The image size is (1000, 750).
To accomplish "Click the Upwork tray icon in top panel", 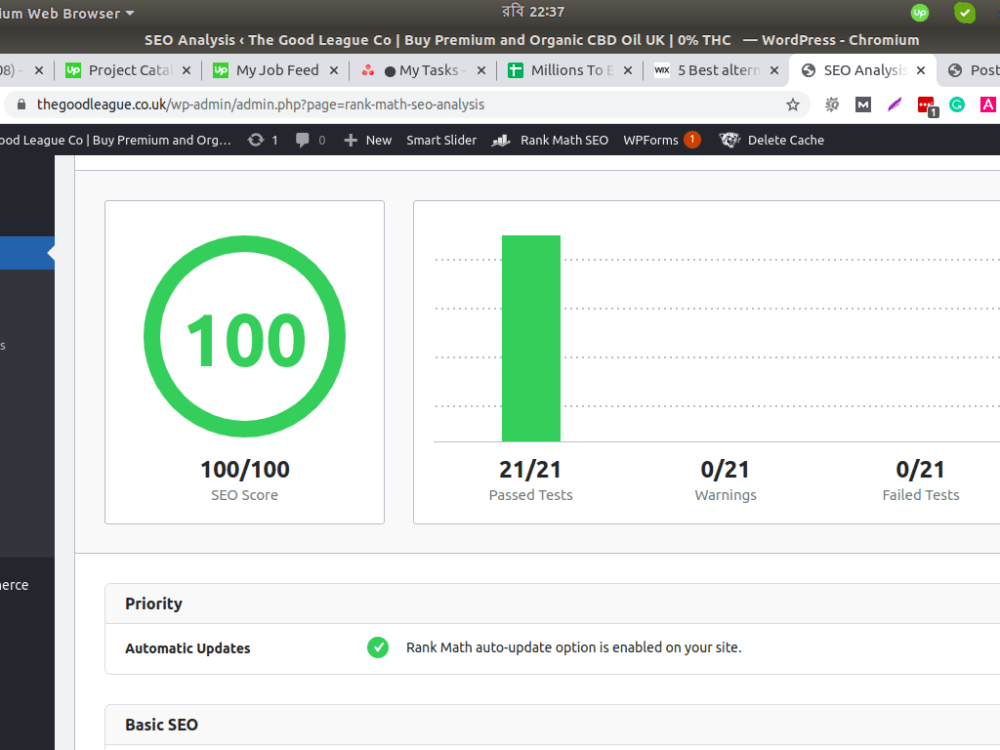I will 920,13.
